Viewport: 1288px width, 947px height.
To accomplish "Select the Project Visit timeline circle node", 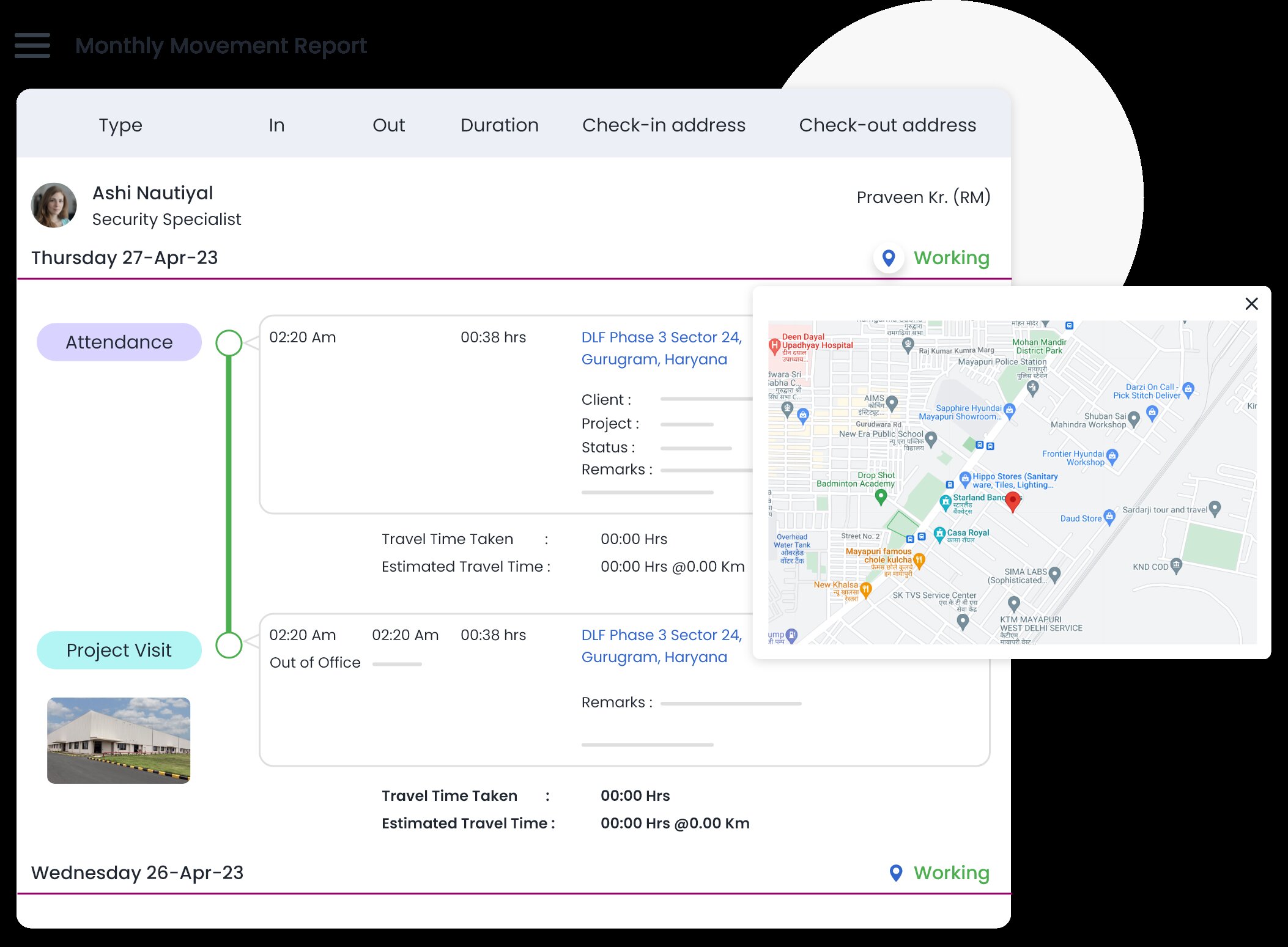I will [229, 645].
